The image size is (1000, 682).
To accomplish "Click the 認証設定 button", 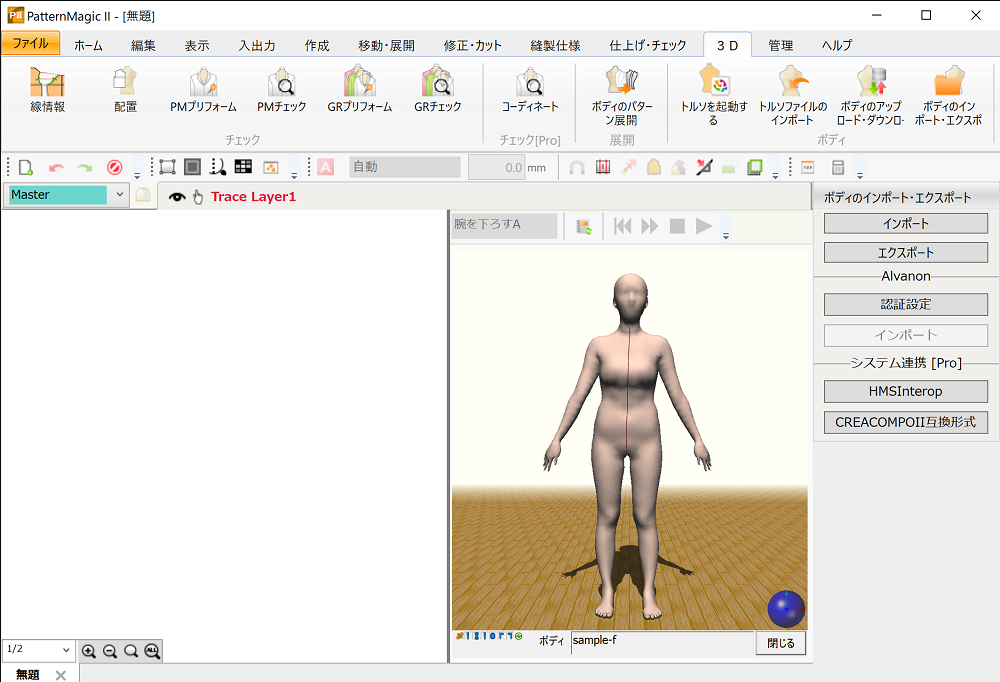I will (906, 304).
